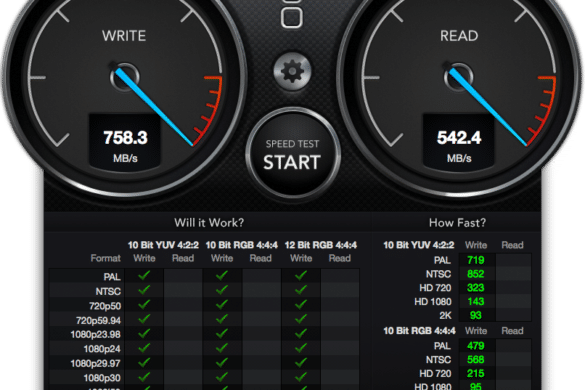This screenshot has height=390, width=585.
Task: Click the HD 720 write value 323
Action: (476, 288)
